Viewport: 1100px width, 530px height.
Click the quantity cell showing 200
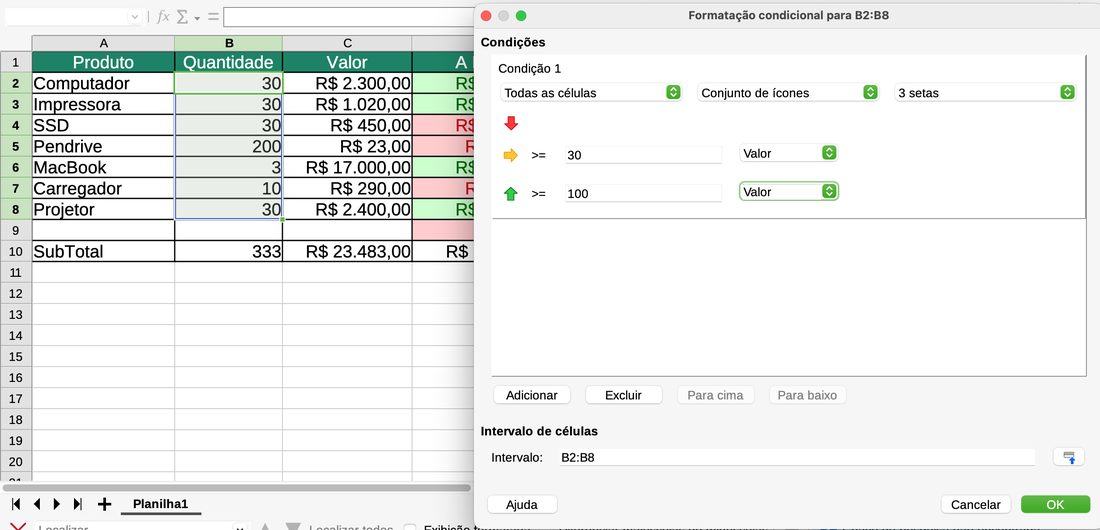tap(228, 146)
